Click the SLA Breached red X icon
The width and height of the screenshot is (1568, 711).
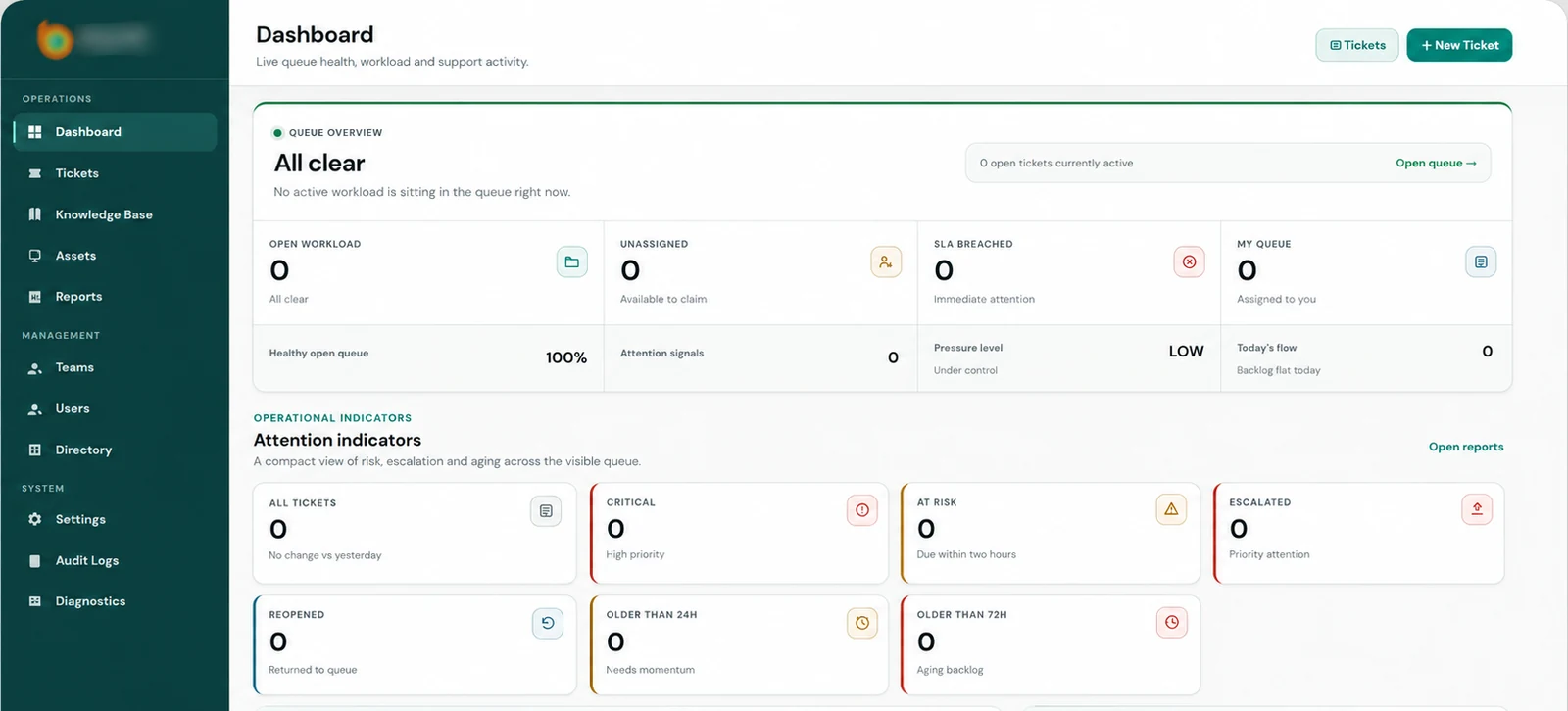click(1189, 262)
